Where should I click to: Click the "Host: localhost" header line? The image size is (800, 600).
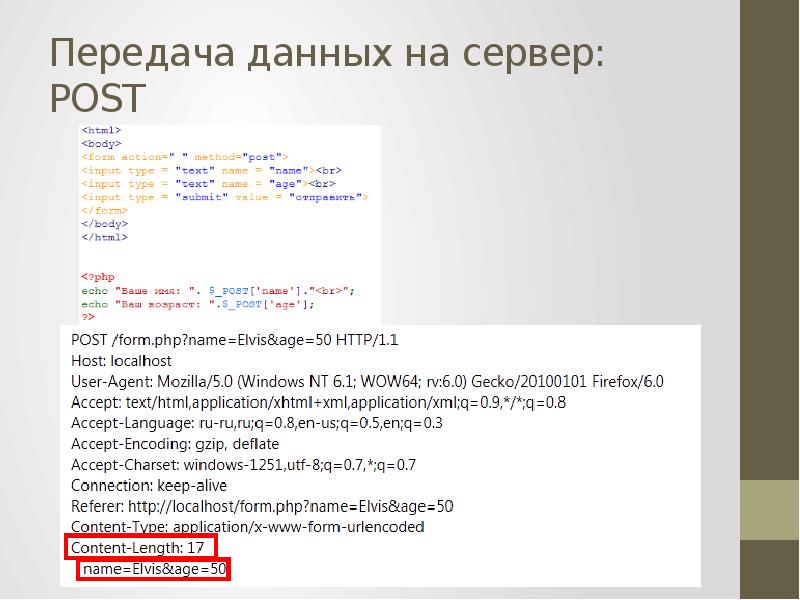tap(121, 360)
